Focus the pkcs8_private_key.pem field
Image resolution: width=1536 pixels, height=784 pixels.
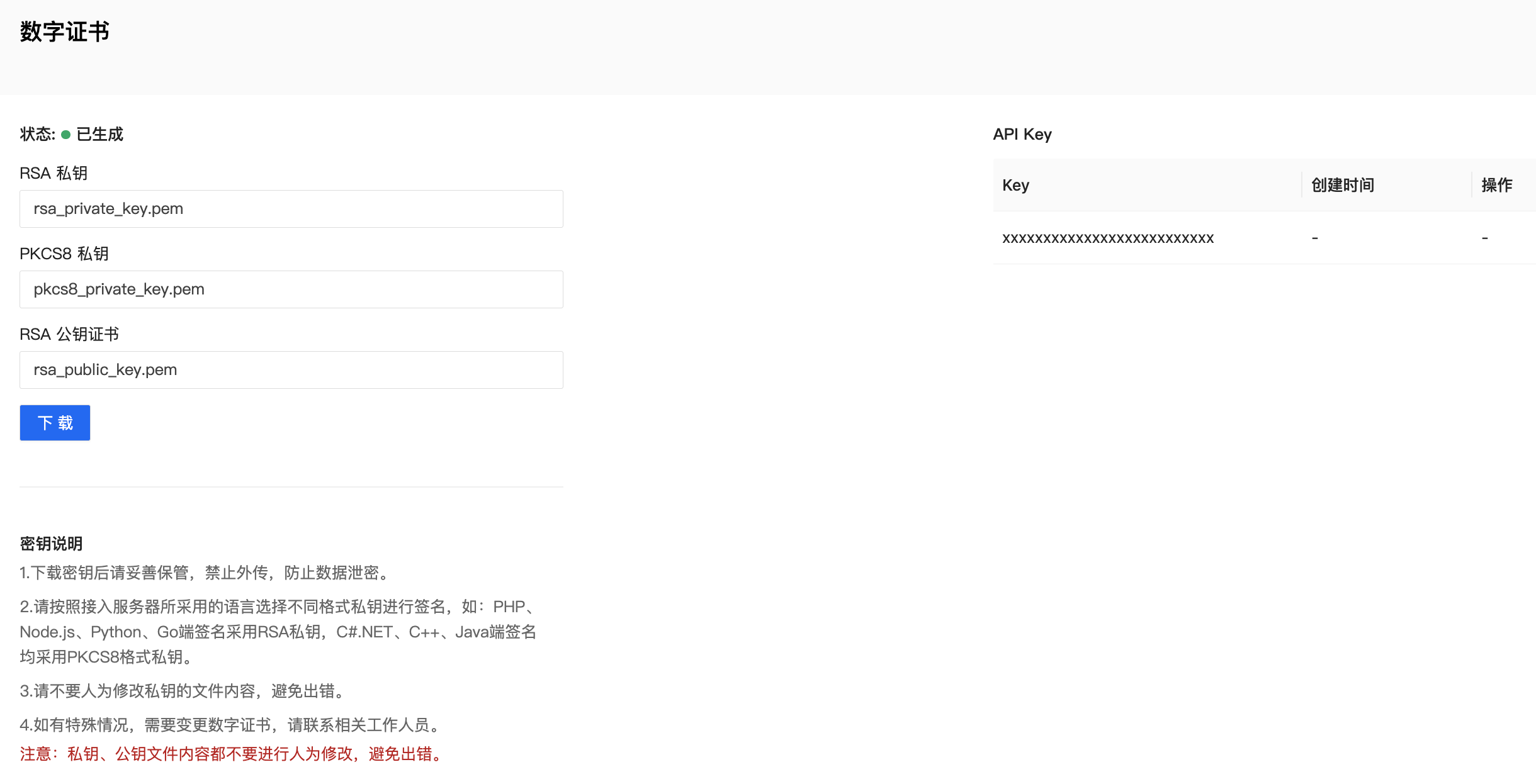pyautogui.click(x=291, y=289)
